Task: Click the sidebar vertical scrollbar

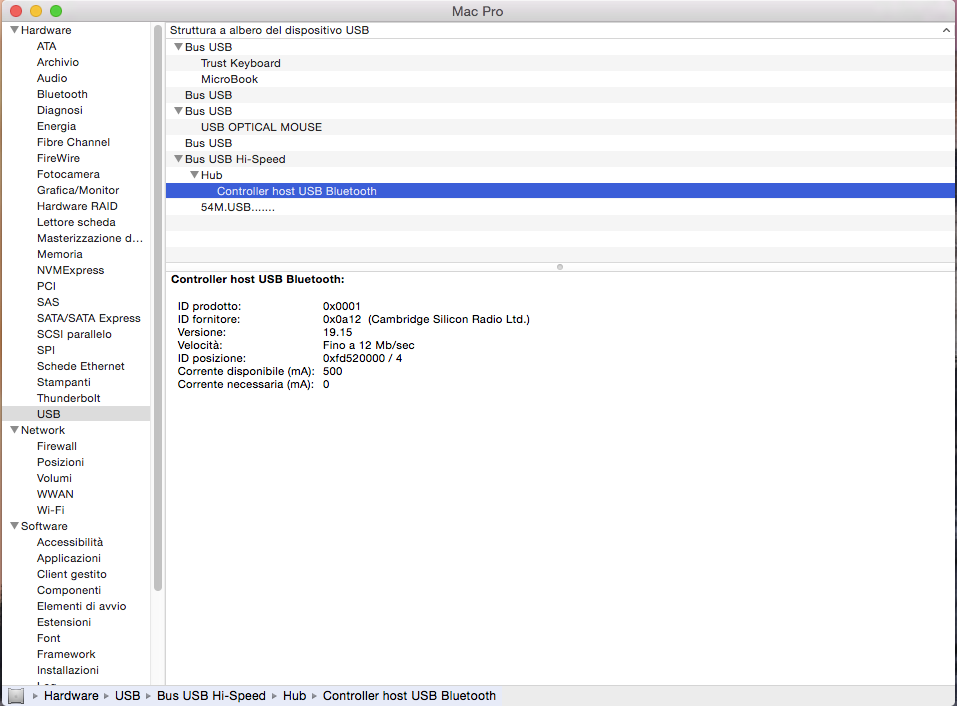Action: [x=158, y=308]
